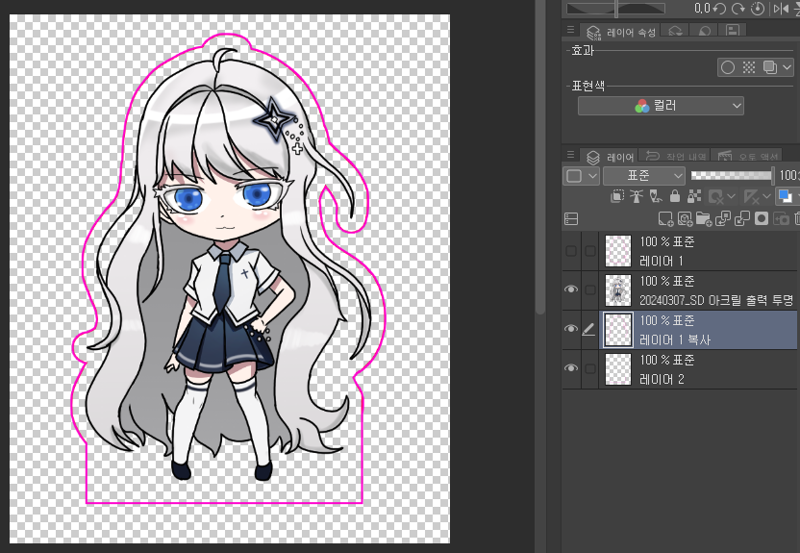Toggle two-pane layer view icon
The image size is (800, 553).
tap(571, 219)
